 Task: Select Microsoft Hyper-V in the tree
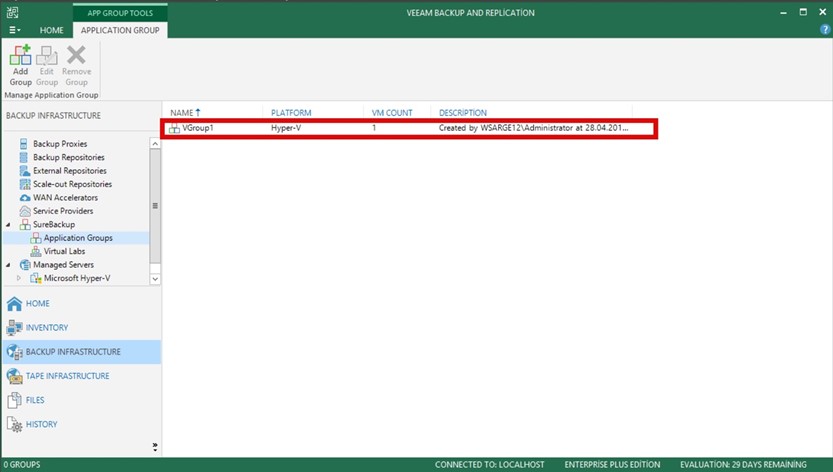pos(77,278)
